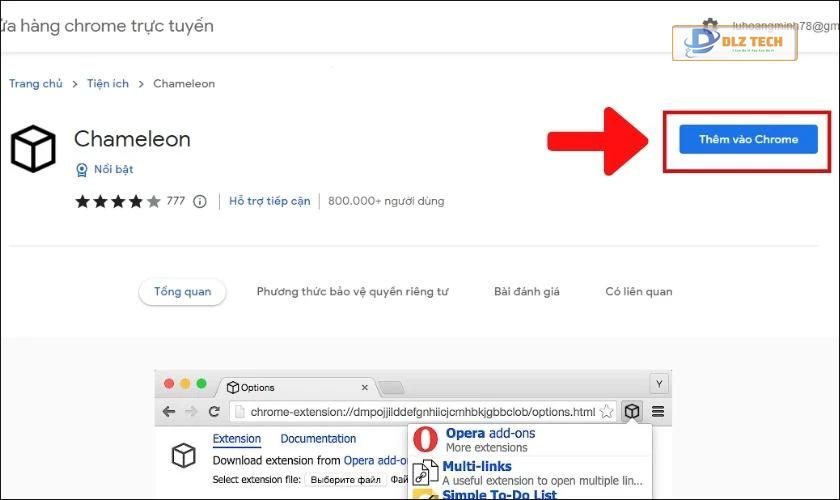The image size is (840, 500).
Task: Click the reload icon in preview browser
Action: tap(214, 412)
